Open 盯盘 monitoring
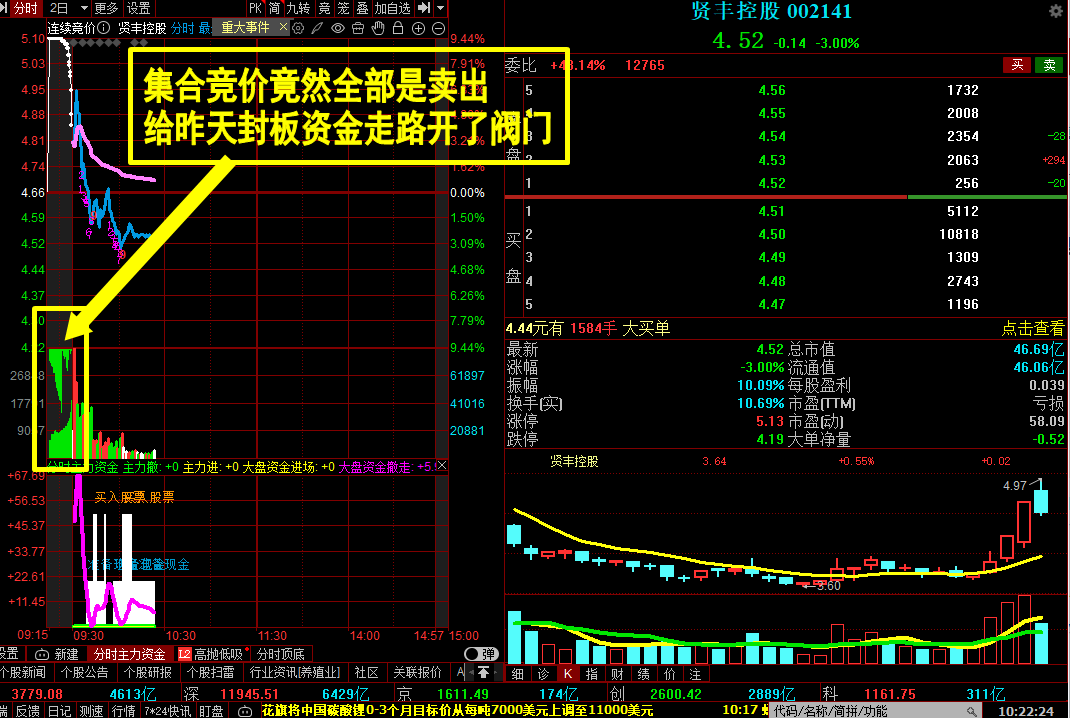 (x=211, y=710)
